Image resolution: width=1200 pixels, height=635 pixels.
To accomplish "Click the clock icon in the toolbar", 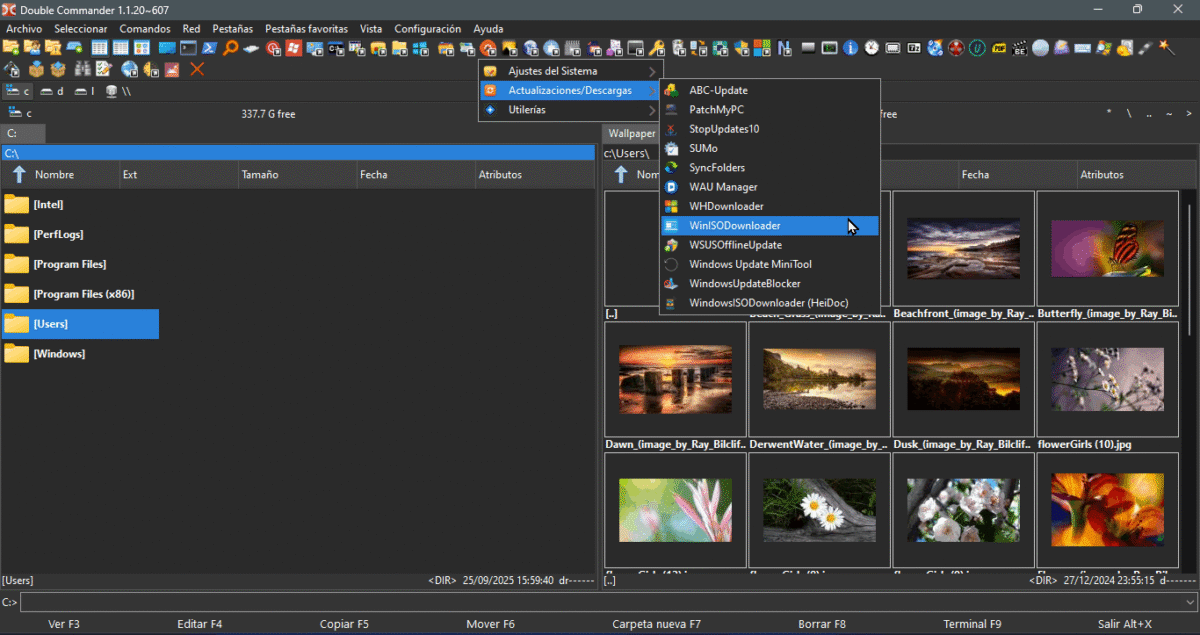I will (872, 48).
